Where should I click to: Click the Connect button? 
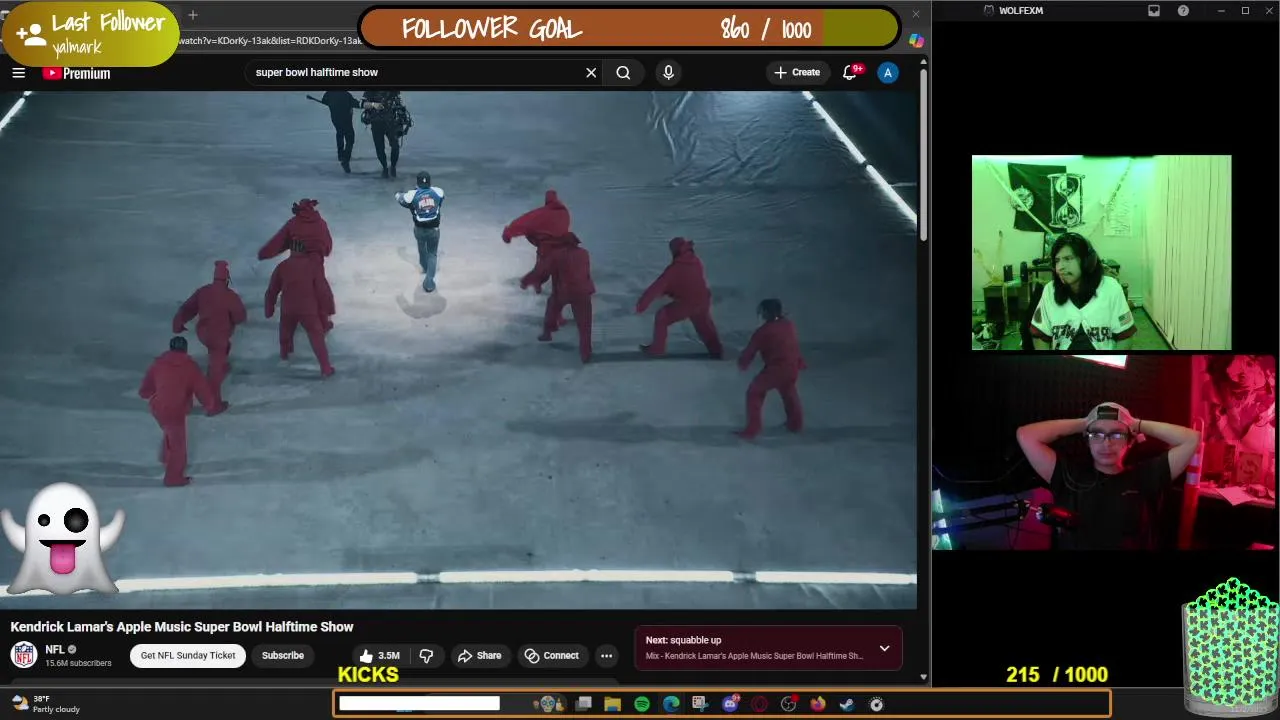coord(552,656)
